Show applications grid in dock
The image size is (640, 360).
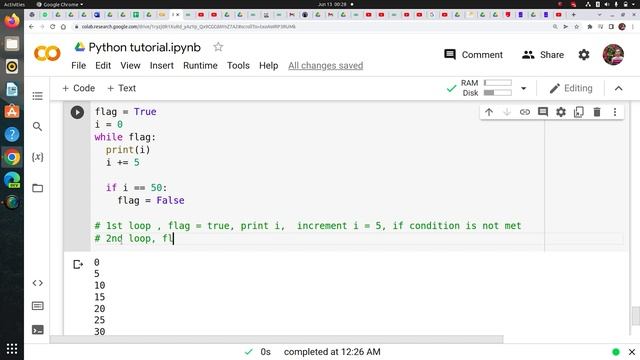coord(12,349)
